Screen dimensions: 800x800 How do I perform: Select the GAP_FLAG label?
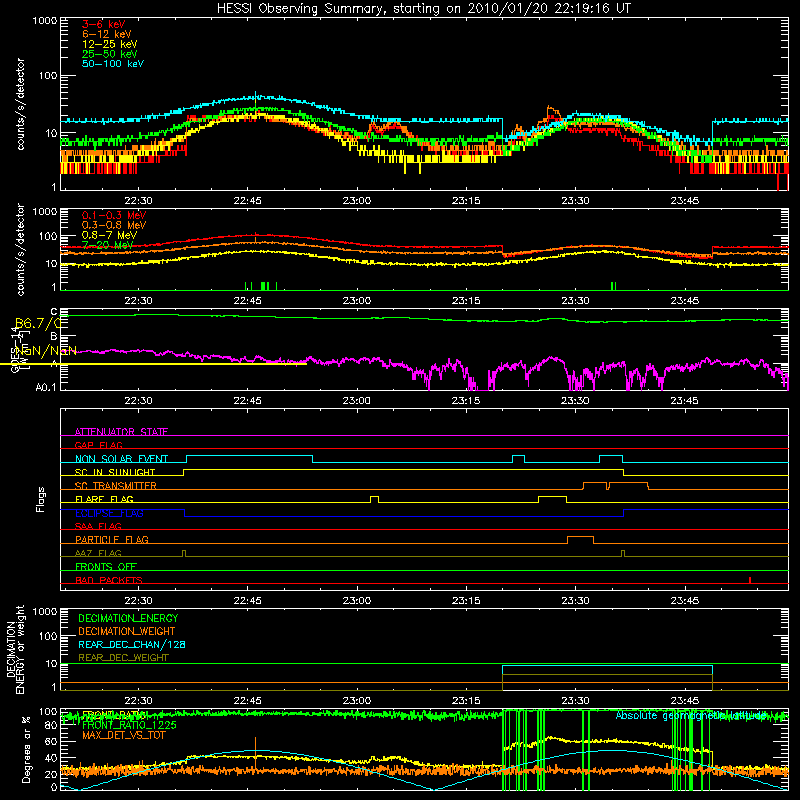click(x=98, y=445)
